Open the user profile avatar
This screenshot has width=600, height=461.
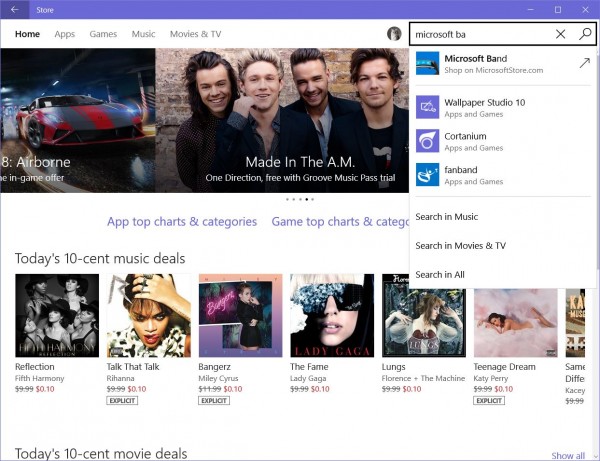pyautogui.click(x=394, y=34)
